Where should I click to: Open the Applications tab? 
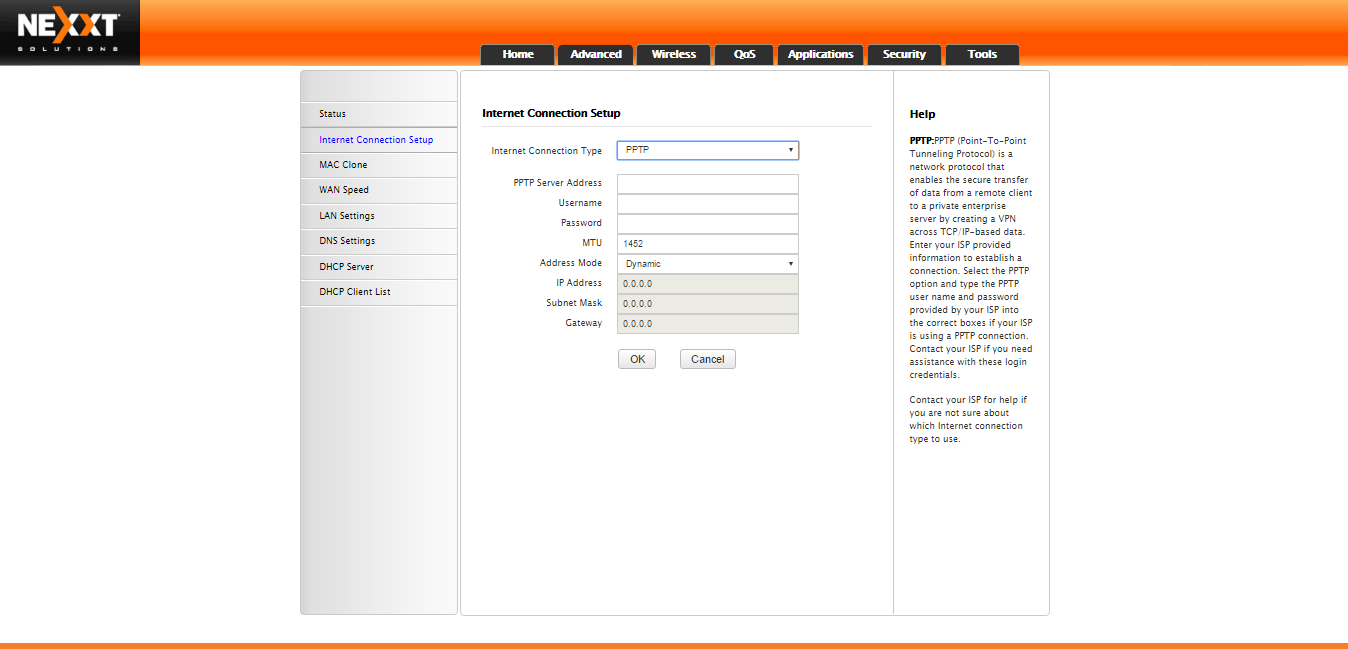click(820, 55)
